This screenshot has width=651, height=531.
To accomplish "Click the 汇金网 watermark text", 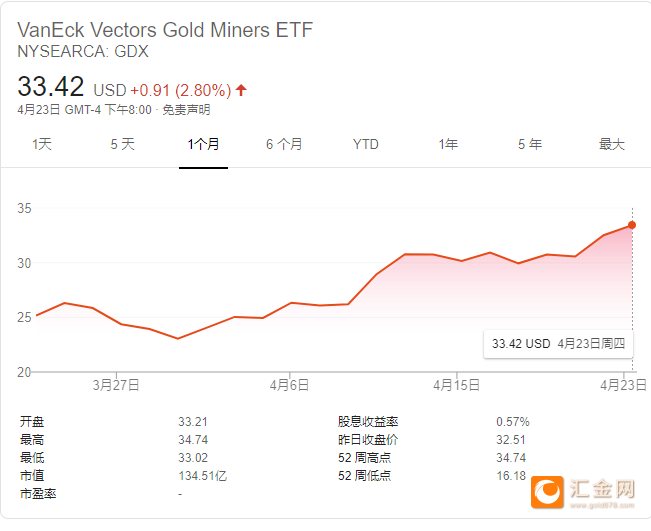I will point(602,488).
